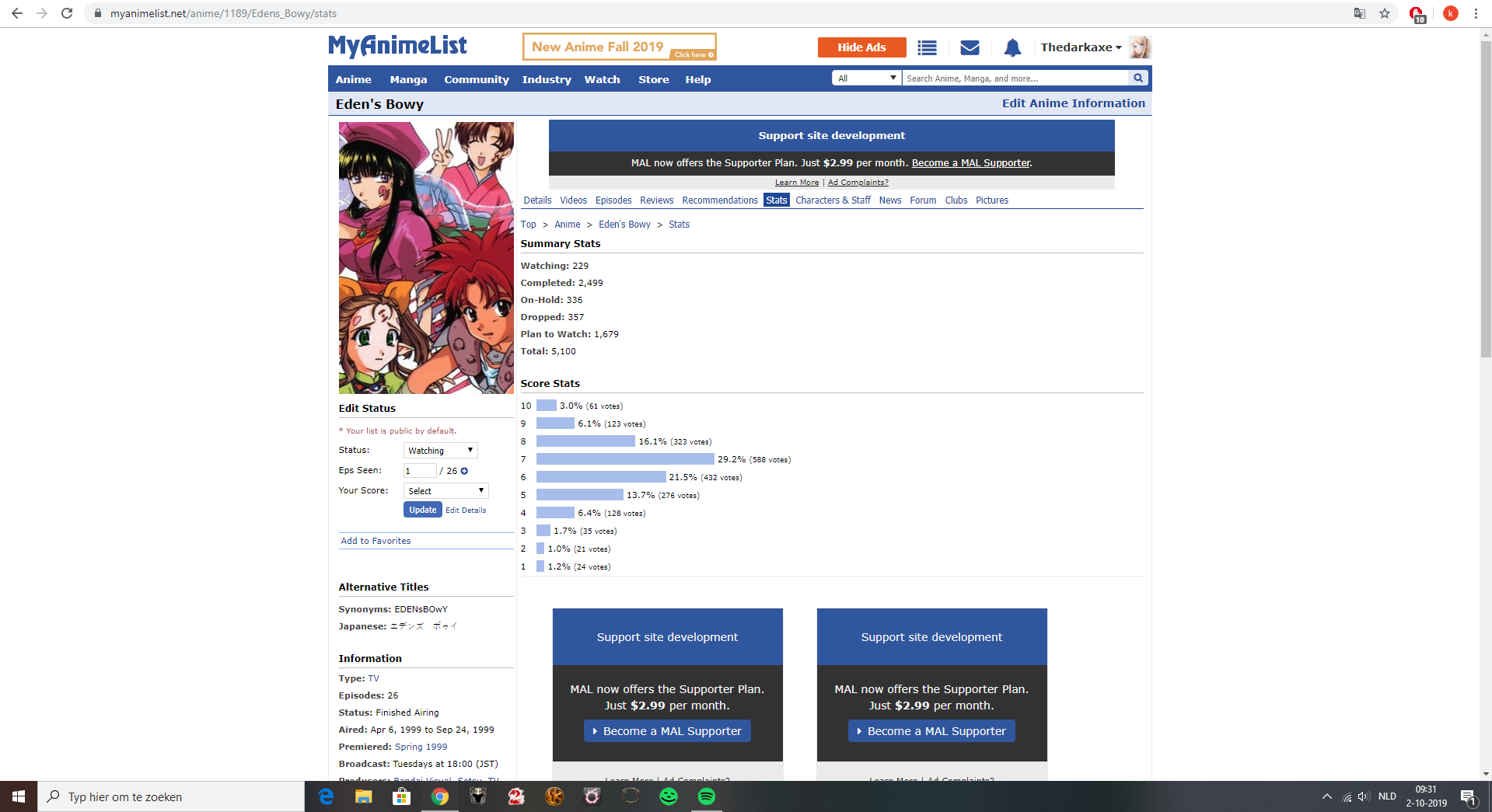The height and width of the screenshot is (812, 1492).
Task: Open the Your Score Select dropdown
Action: click(446, 491)
